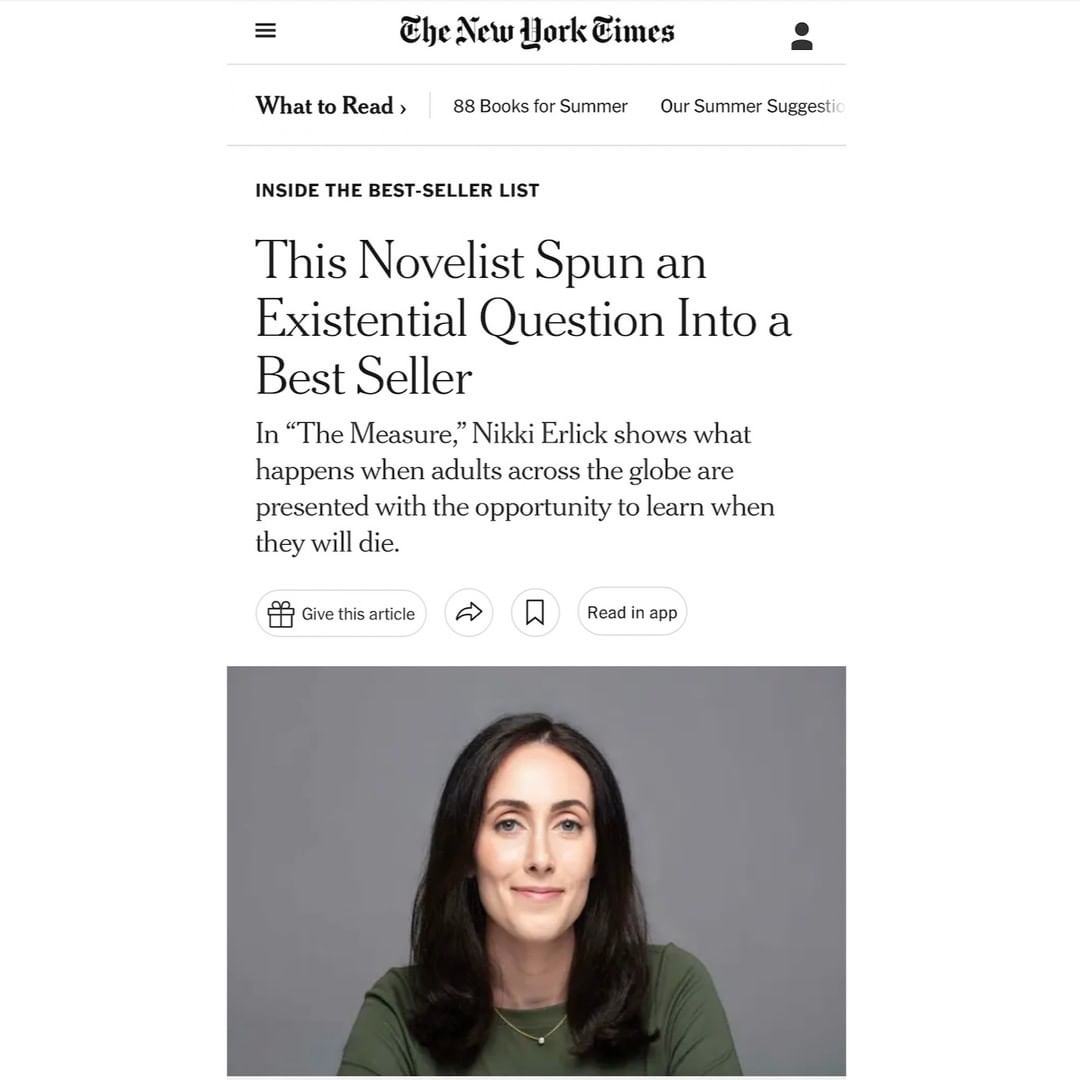Click the Inside the Best-Seller List label
Viewport: 1080px width, 1080px height.
(397, 190)
